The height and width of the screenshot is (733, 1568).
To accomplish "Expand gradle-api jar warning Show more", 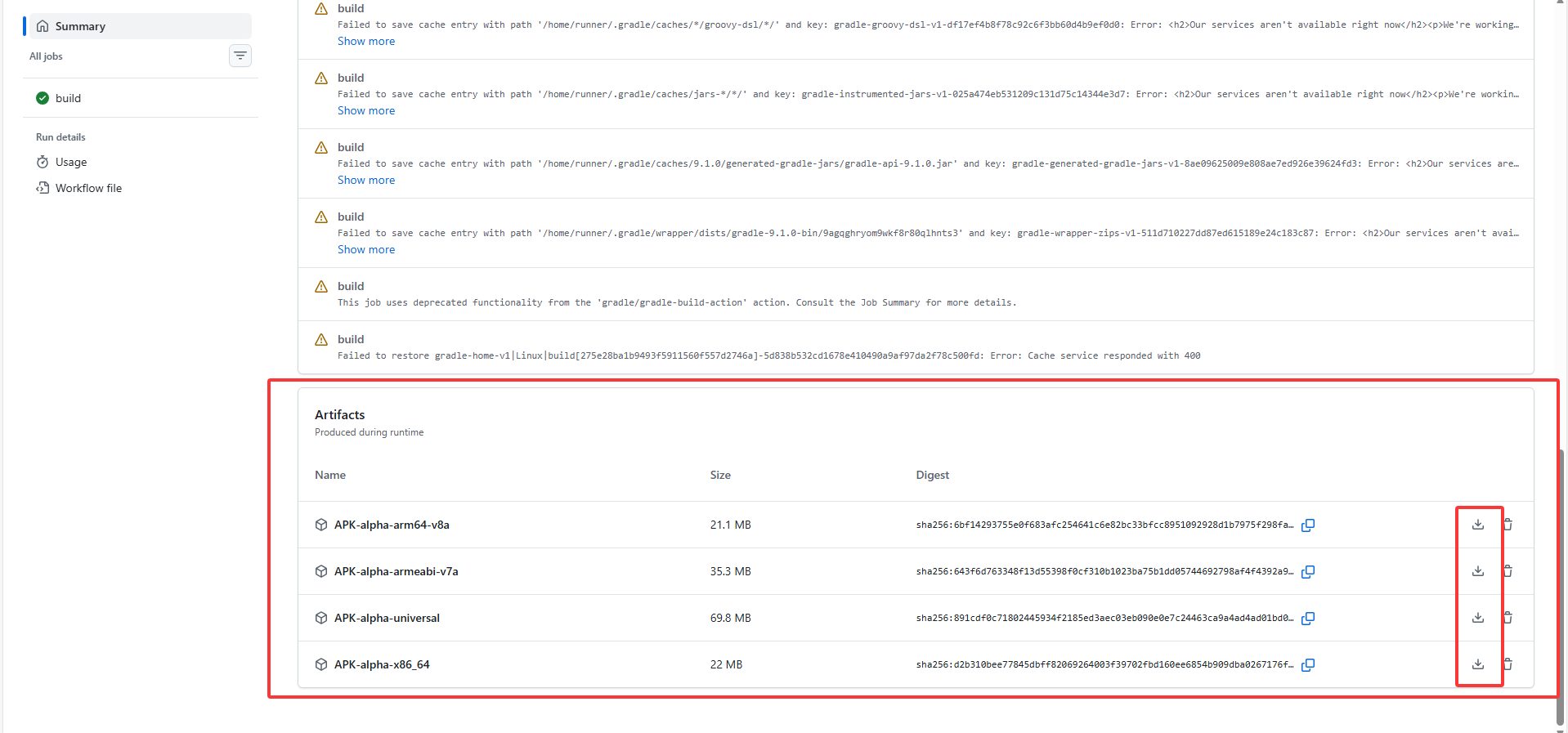I will (x=366, y=181).
